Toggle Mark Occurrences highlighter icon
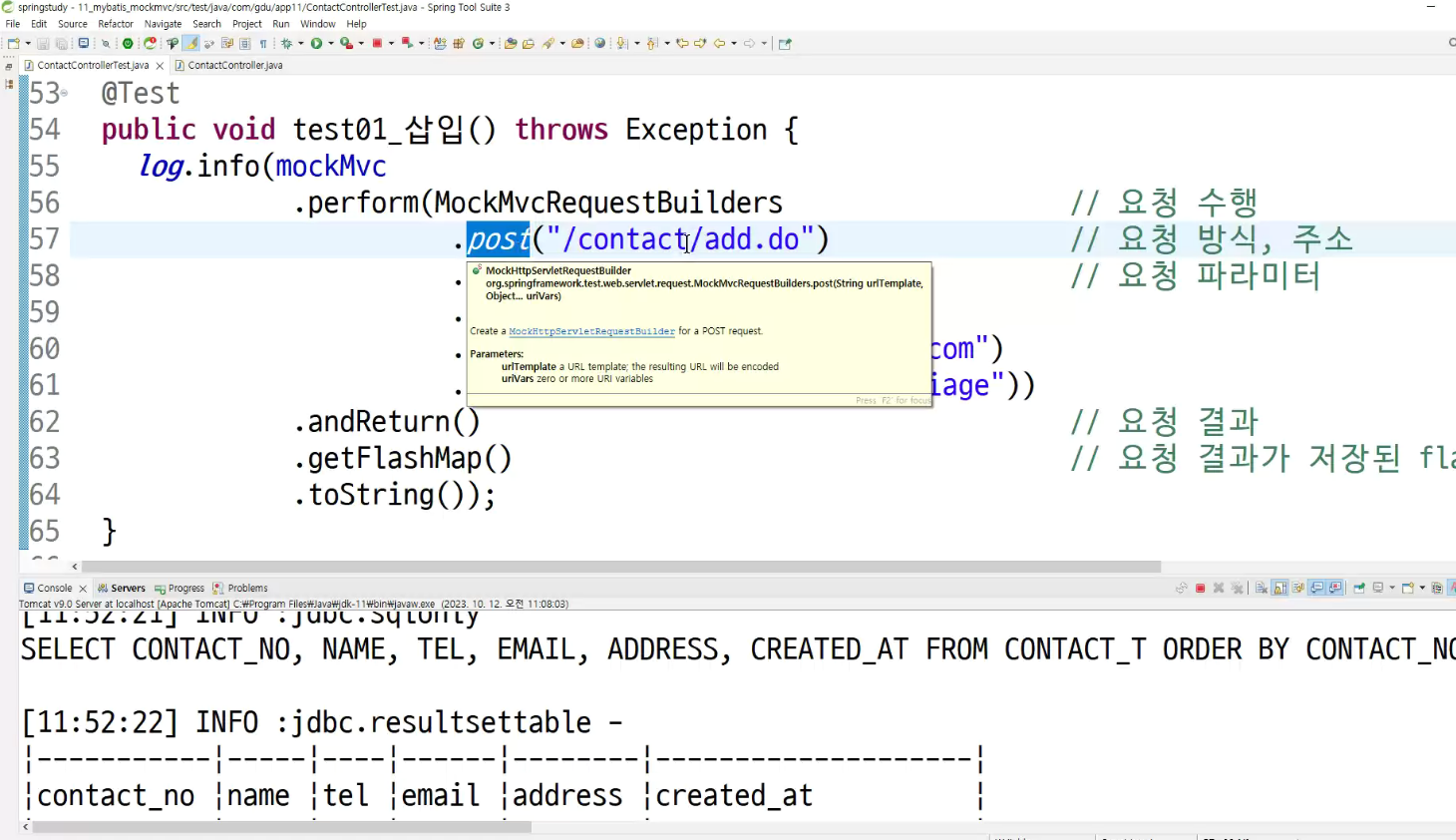Image resolution: width=1456 pixels, height=840 pixels. (190, 44)
